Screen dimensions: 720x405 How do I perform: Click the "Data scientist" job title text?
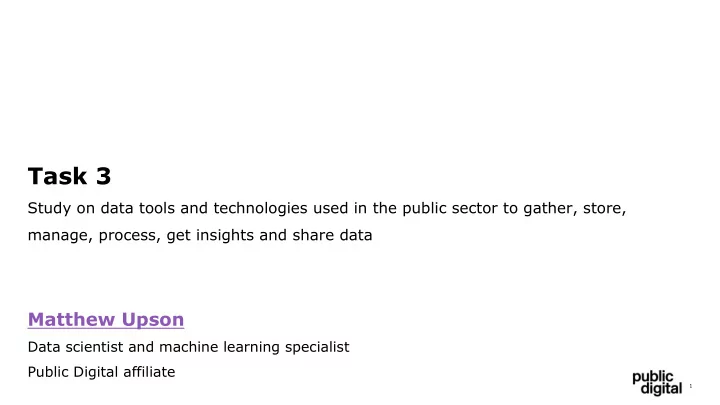point(75,347)
